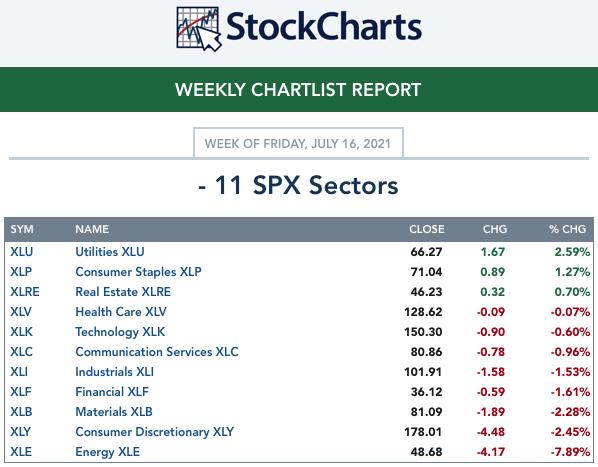Open Real Estate XLRE chart
The width and height of the screenshot is (598, 467).
pos(123,292)
